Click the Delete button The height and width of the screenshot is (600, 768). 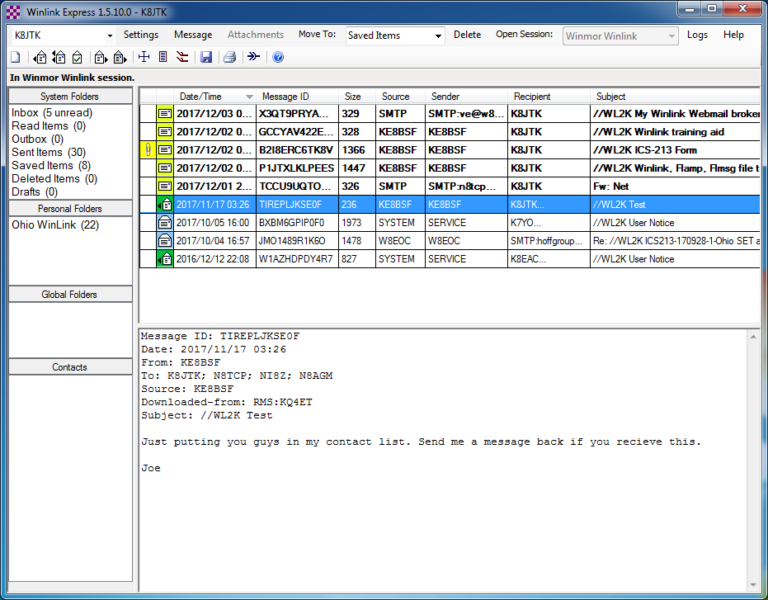coord(467,35)
